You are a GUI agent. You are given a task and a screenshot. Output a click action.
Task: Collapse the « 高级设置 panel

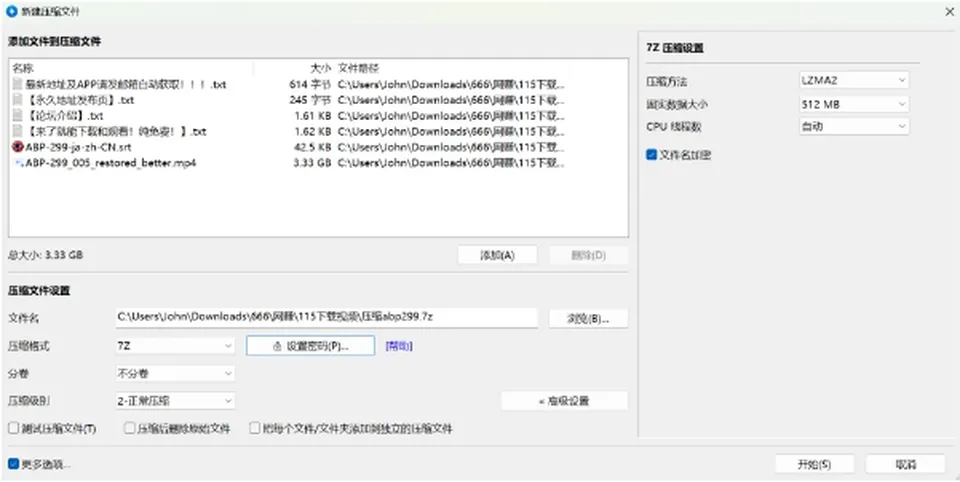pyautogui.click(x=564, y=401)
